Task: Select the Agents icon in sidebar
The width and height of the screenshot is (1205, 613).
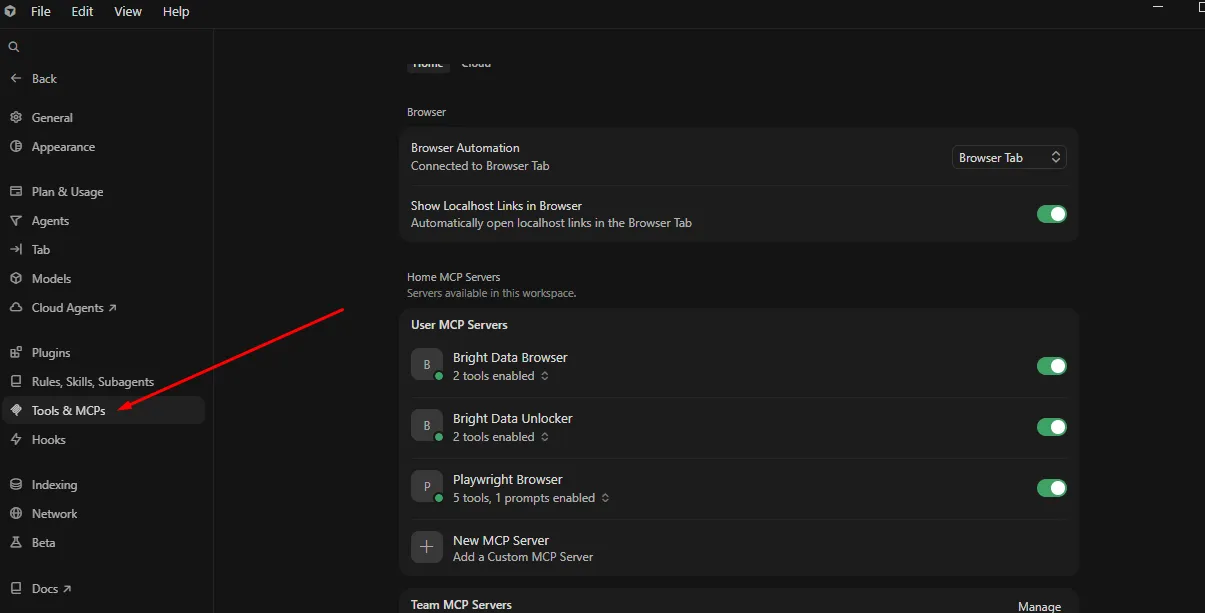Action: 16,221
